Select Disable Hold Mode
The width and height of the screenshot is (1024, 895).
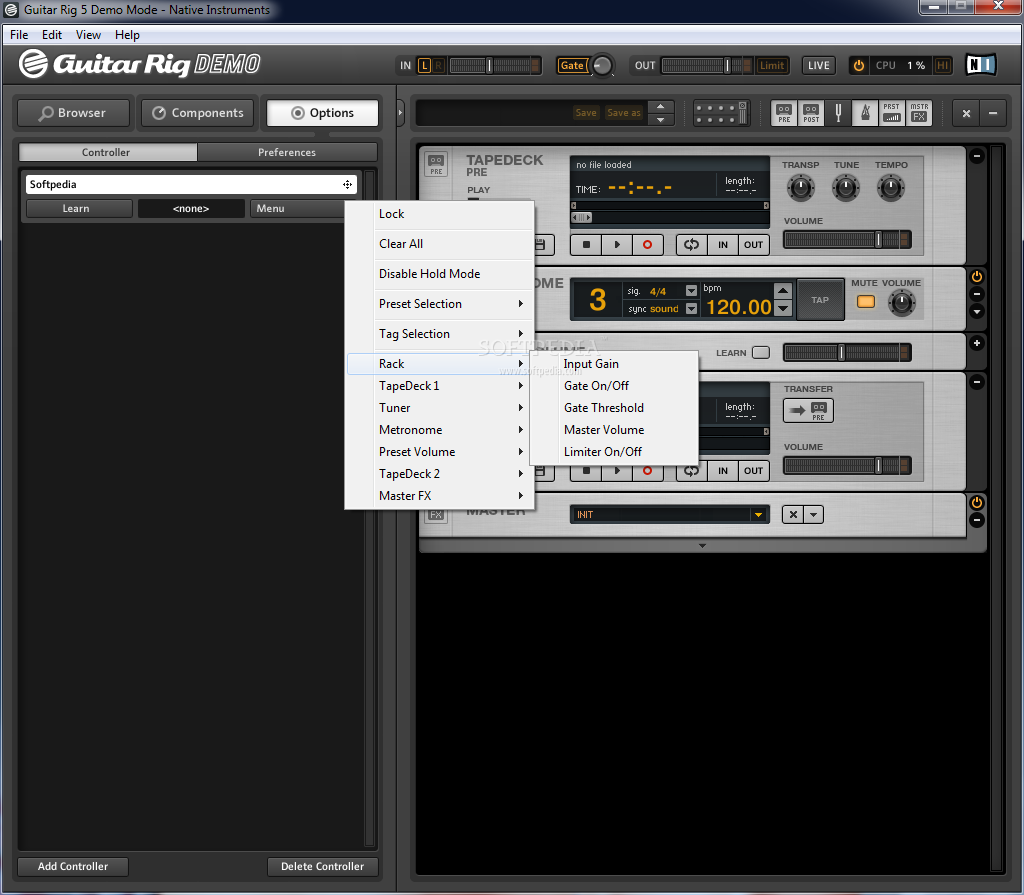tap(441, 274)
